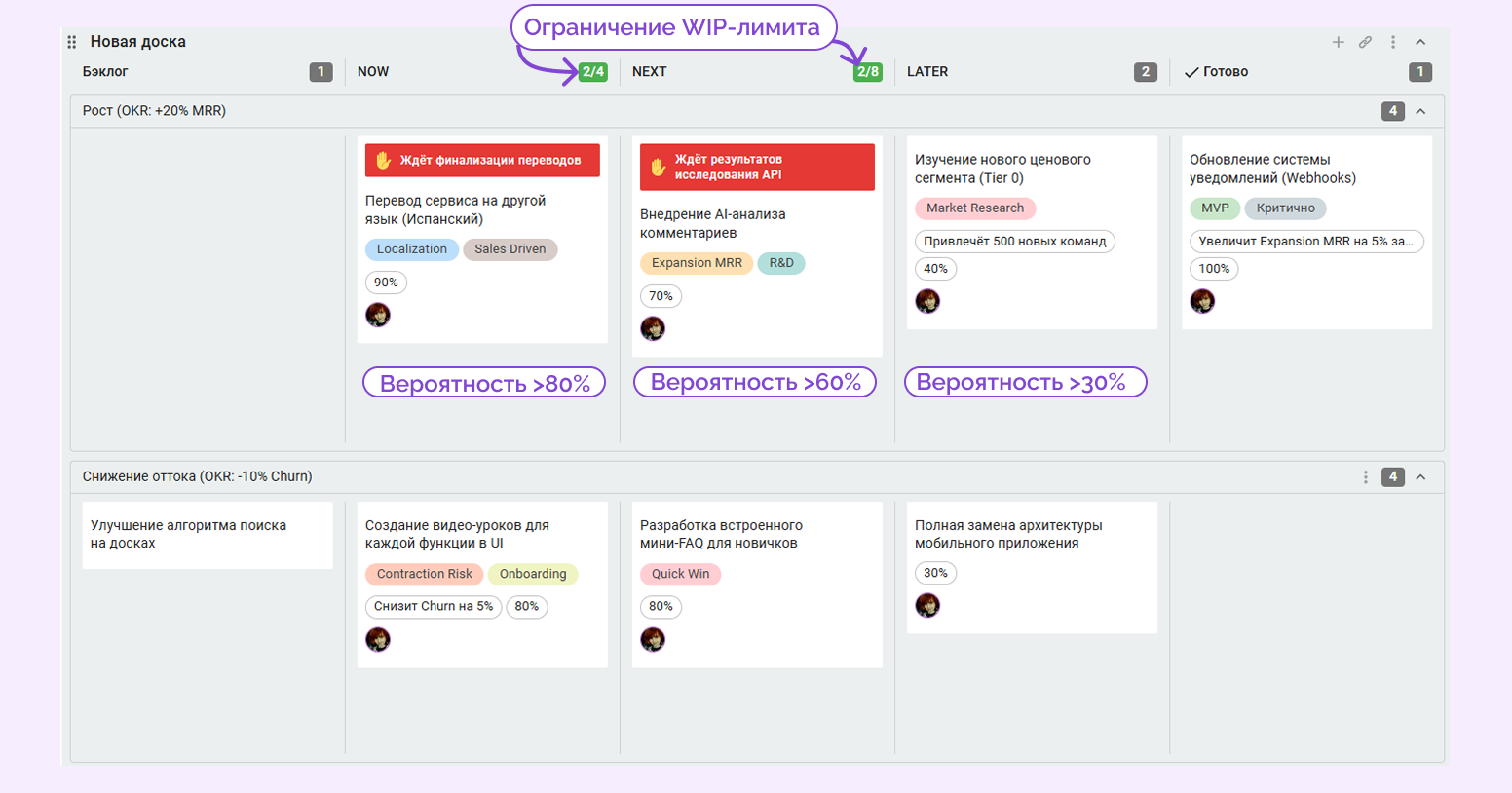Click the 70% progress badge on AI-анализа card
This screenshot has height=793, width=1512.
[661, 296]
